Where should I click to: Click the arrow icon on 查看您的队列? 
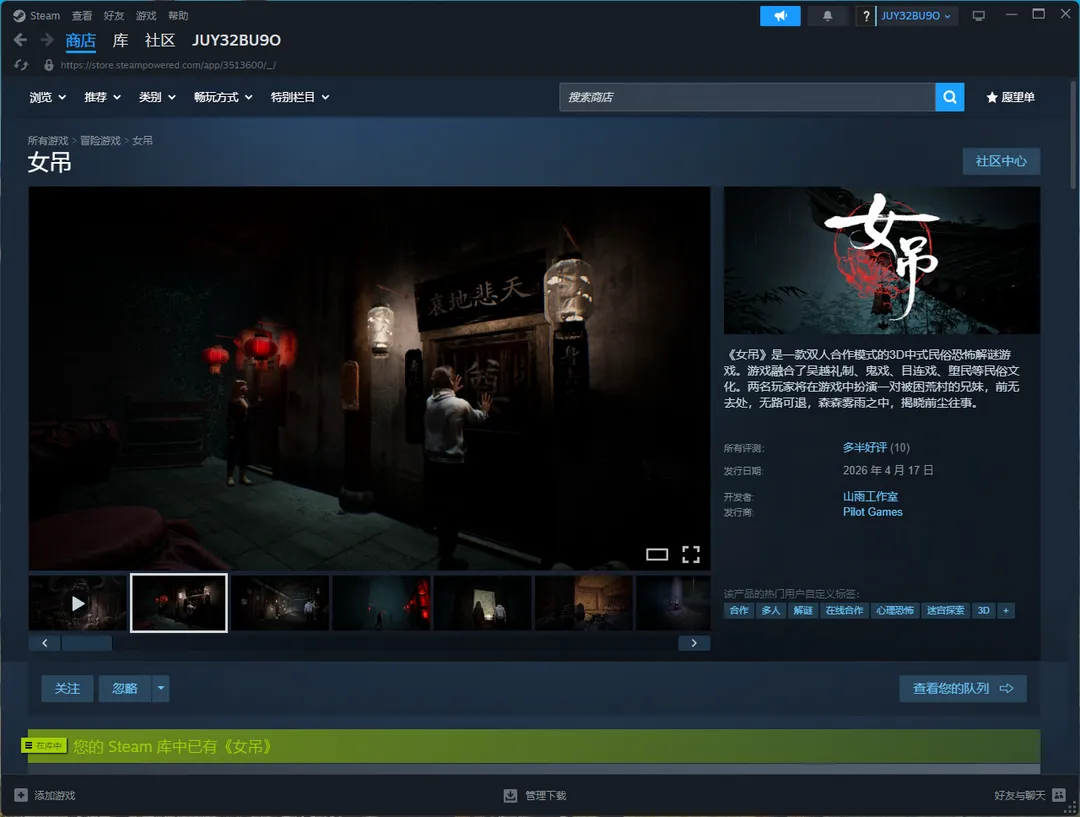[x=1006, y=688]
